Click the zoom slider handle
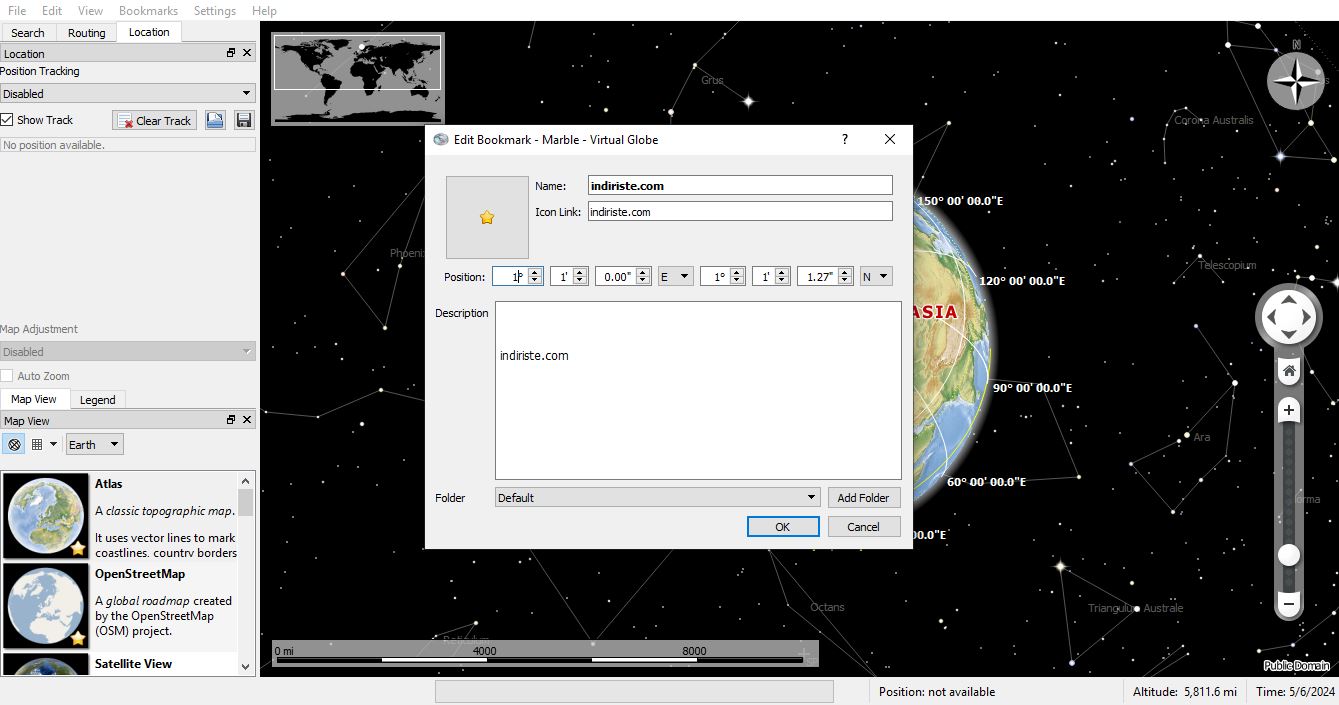1339x705 pixels. [x=1289, y=555]
